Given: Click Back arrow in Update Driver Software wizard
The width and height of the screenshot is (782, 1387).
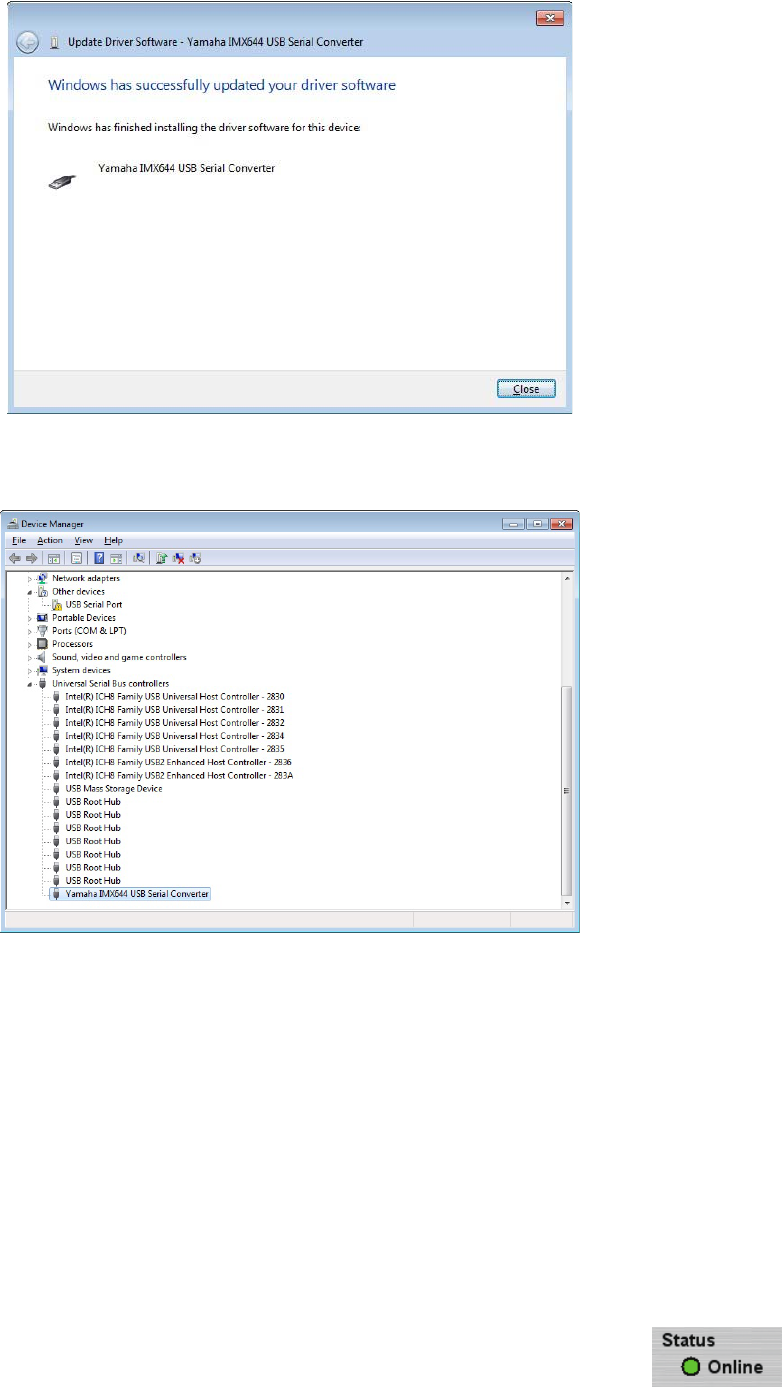Looking at the screenshot, I should tap(29, 42).
